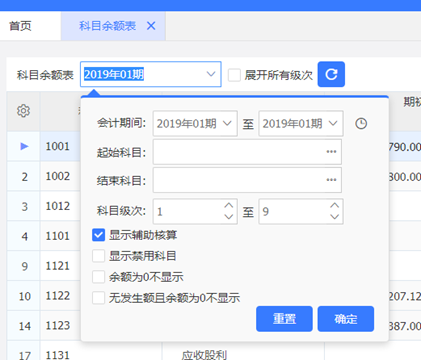
Task: Toggle 展开所有级次 checkbox
Action: click(234, 75)
